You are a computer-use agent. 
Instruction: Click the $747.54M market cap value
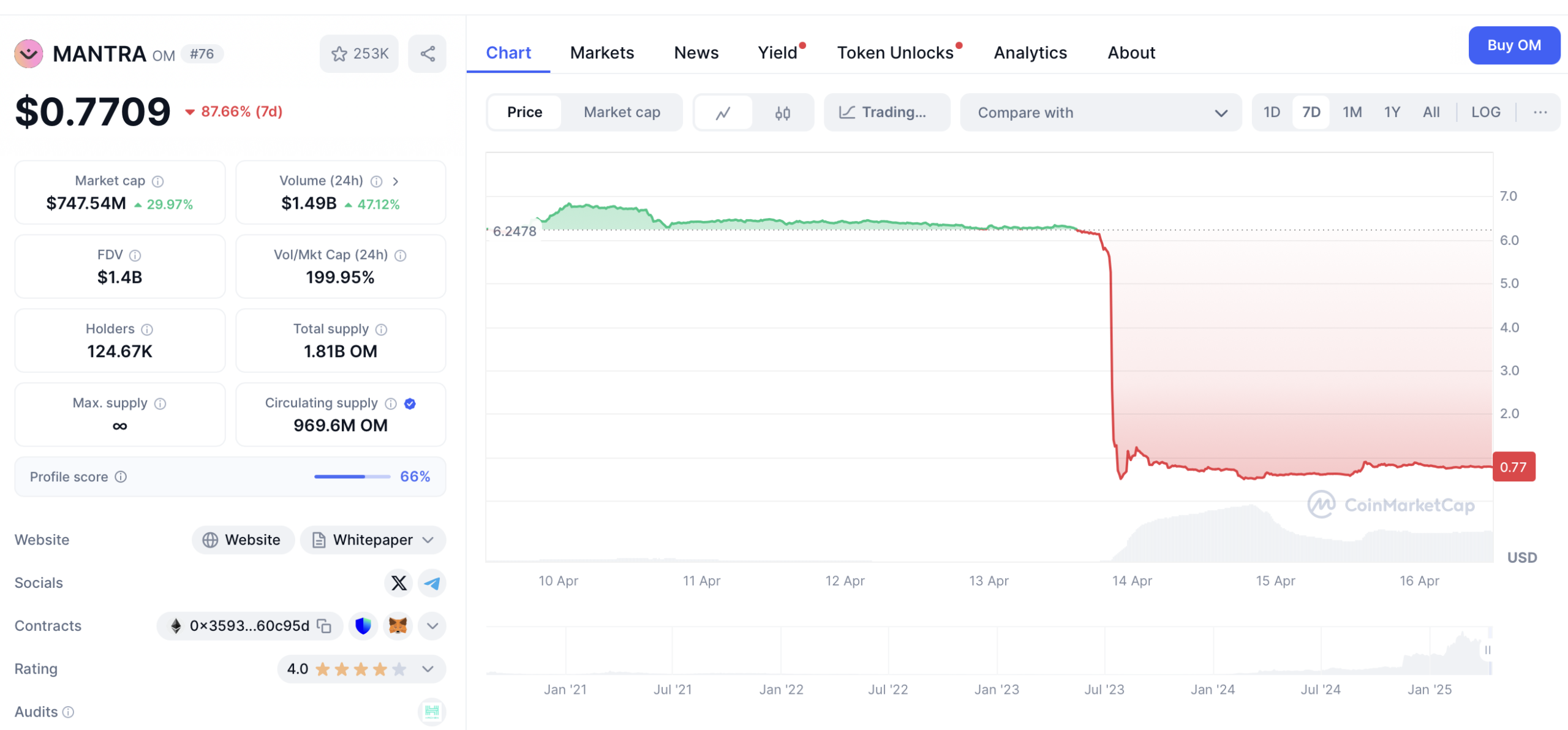point(86,203)
